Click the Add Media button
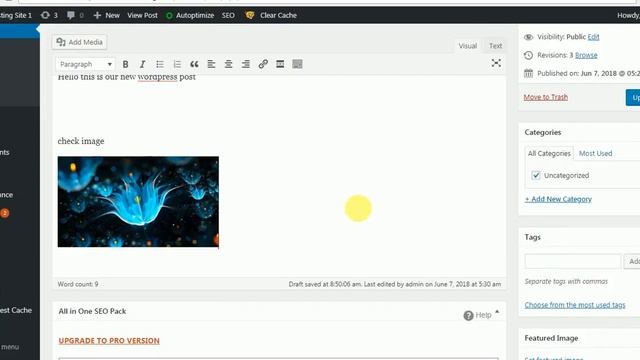This screenshot has height=360, width=640. 80,42
